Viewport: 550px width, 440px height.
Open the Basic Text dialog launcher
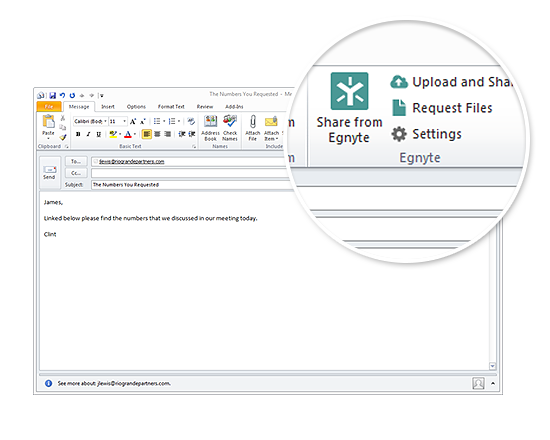point(194,146)
